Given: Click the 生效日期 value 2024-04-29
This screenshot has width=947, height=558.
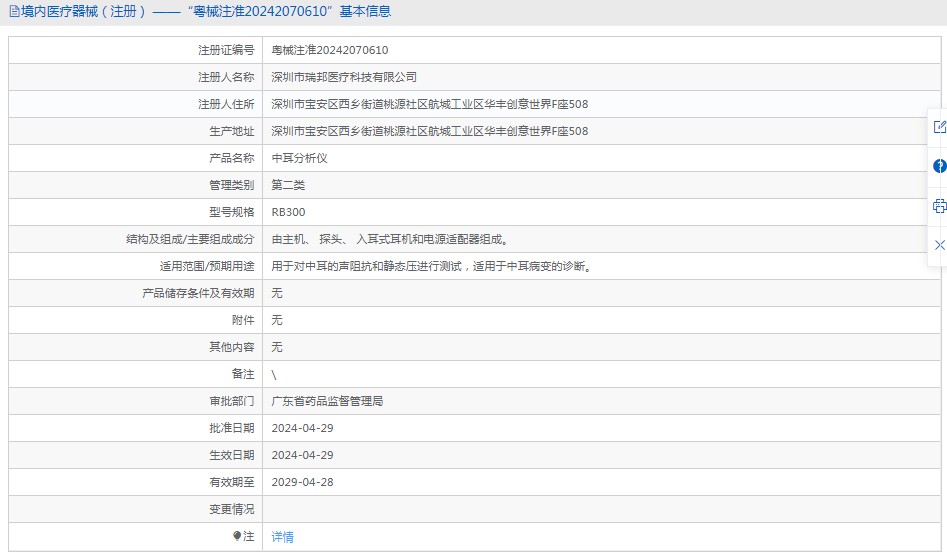Looking at the screenshot, I should (302, 455).
